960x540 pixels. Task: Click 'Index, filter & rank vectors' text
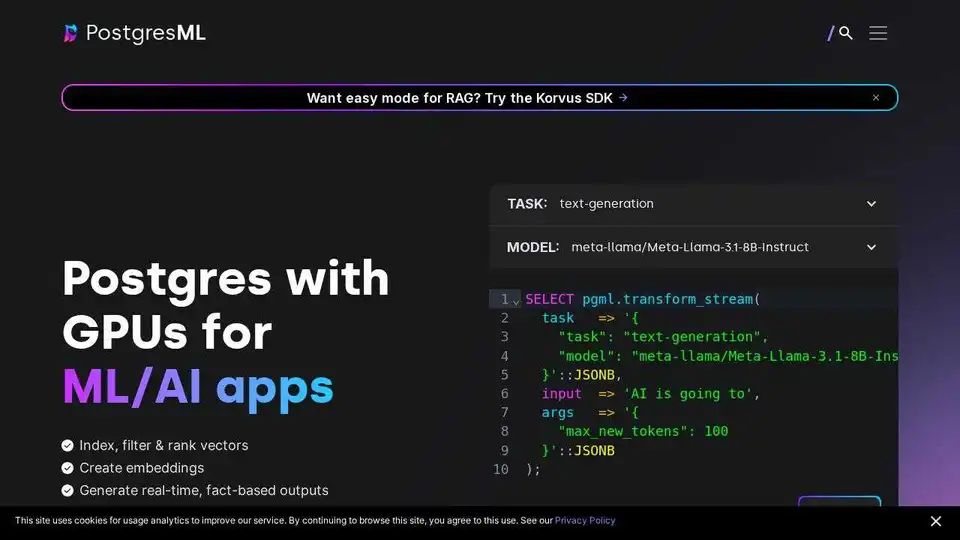coord(164,446)
